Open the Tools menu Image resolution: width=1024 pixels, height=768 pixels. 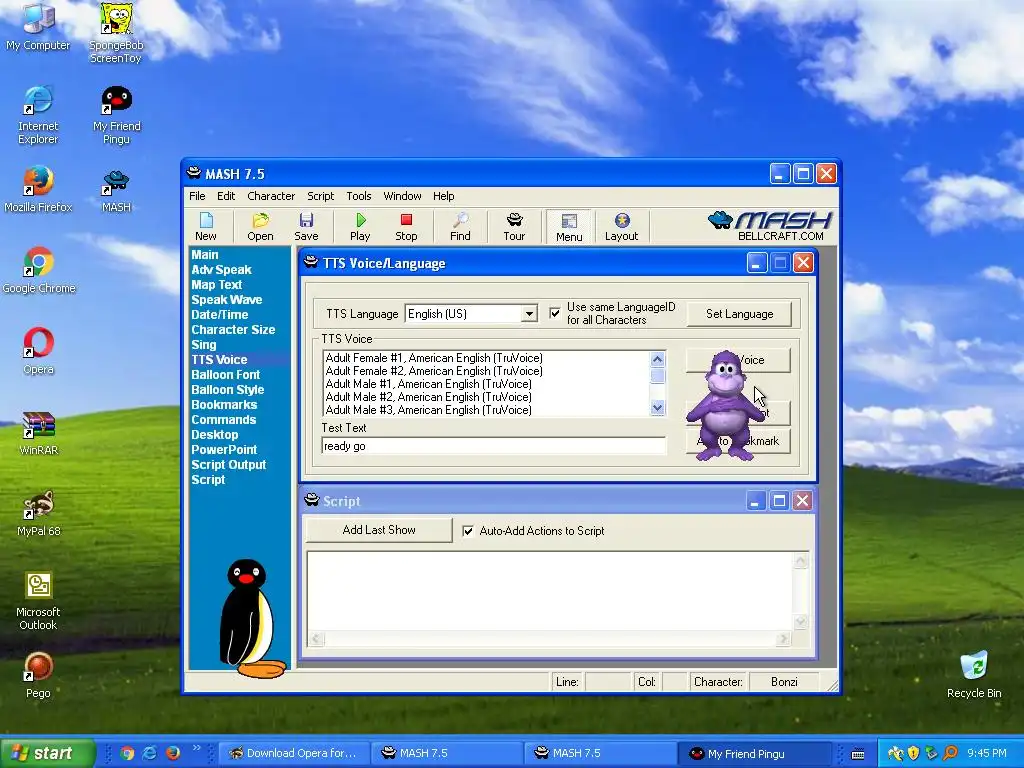[359, 196]
